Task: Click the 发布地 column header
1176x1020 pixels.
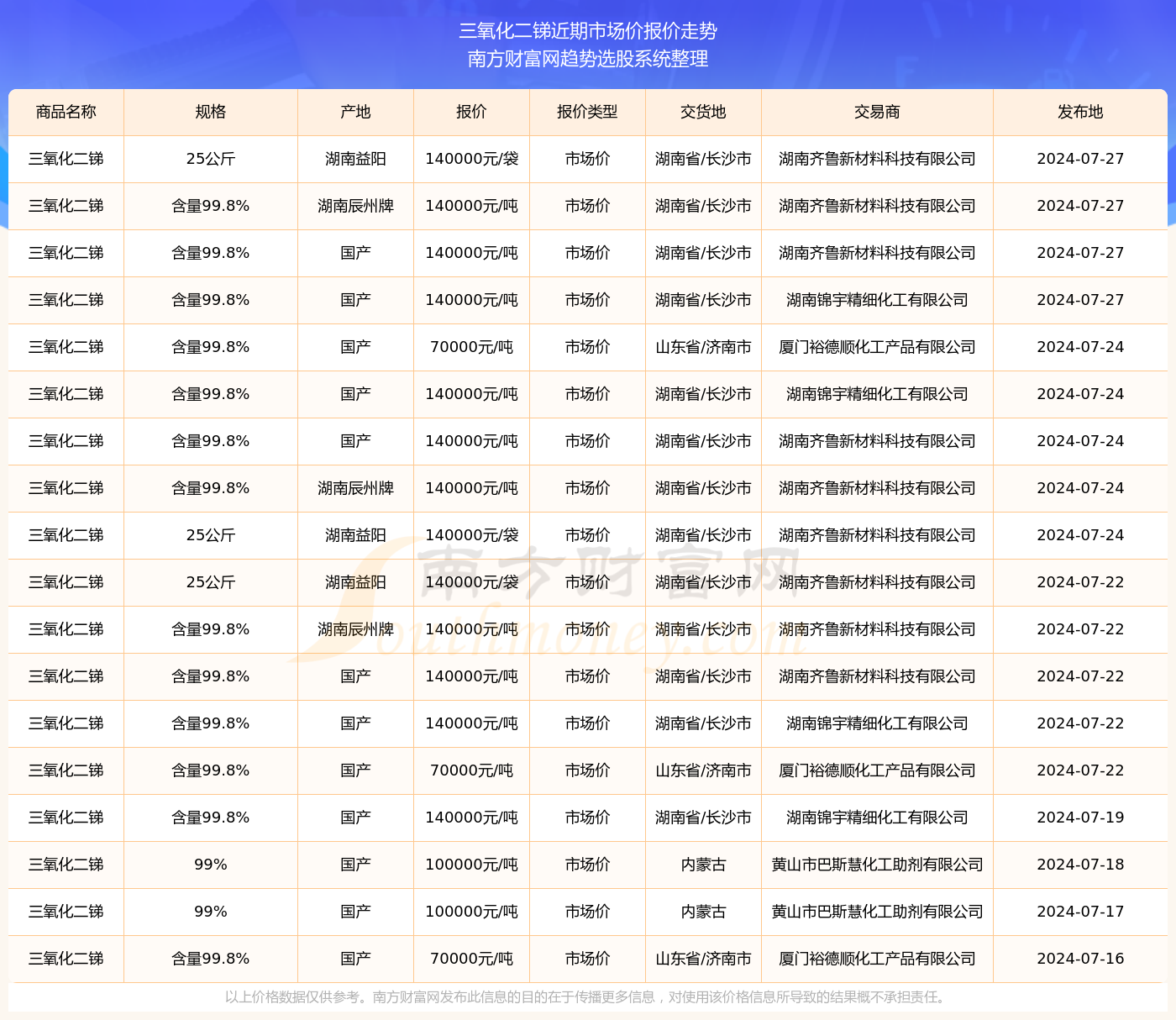Action: pyautogui.click(x=1080, y=112)
